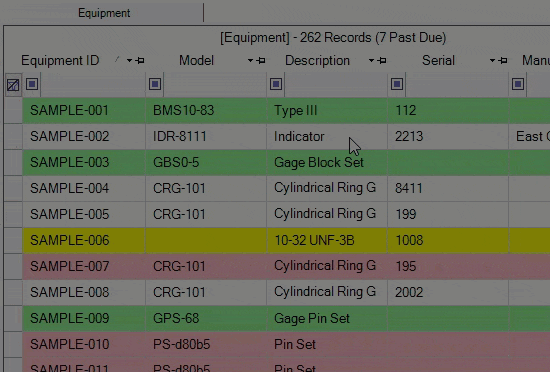550x372 pixels.
Task: Click the filter operator icon under Equipment ID
Action: click(32, 84)
